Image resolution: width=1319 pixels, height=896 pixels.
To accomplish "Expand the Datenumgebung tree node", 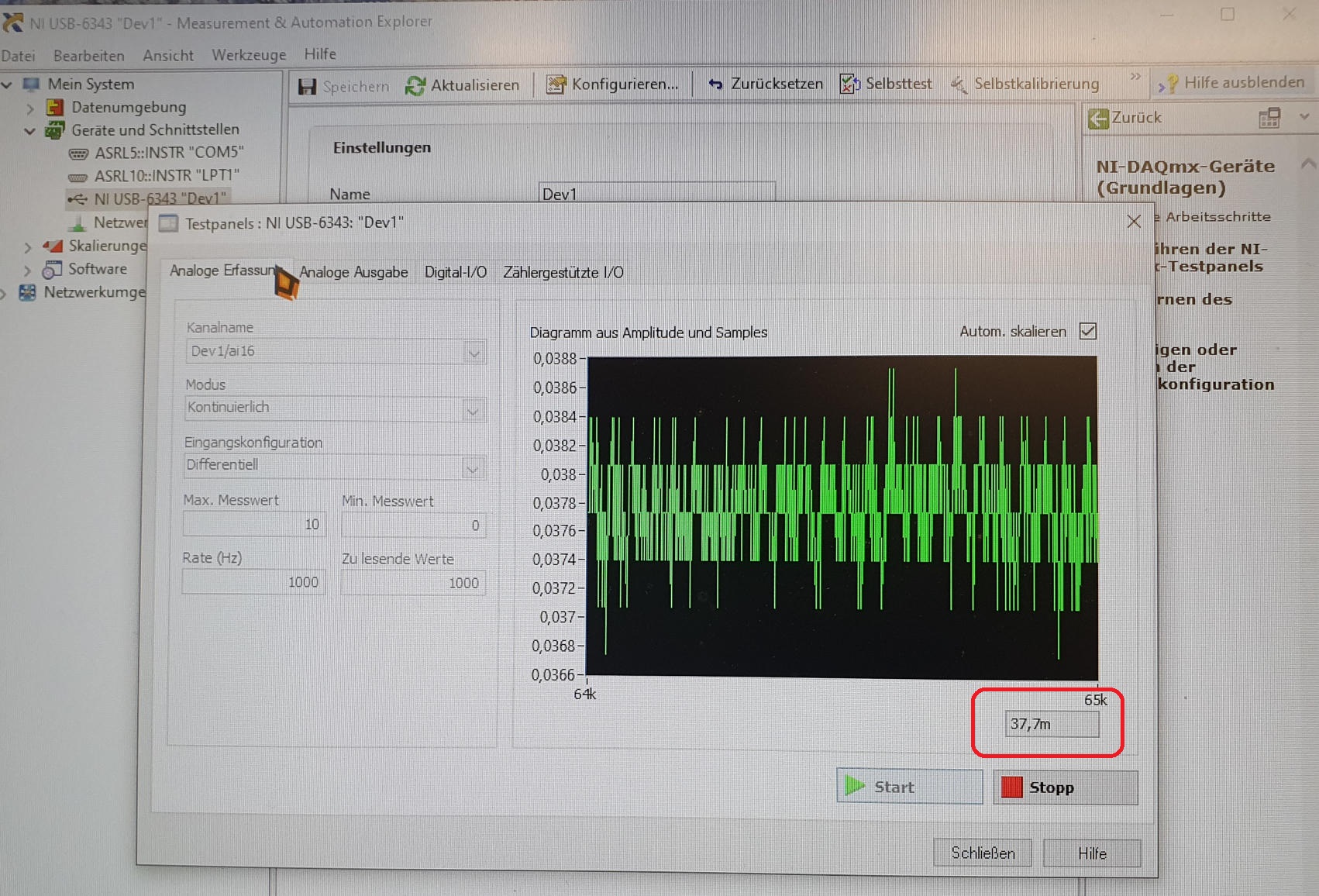I will pyautogui.click(x=31, y=108).
